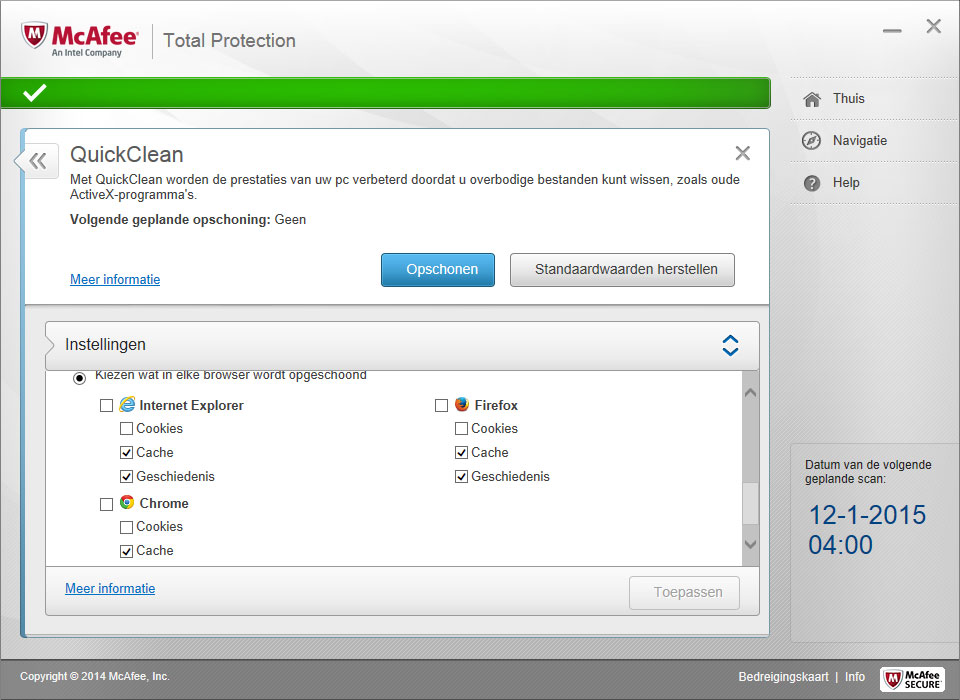Click the settings scrollbar up arrow
Screen dimensions: 960x700
tap(751, 393)
